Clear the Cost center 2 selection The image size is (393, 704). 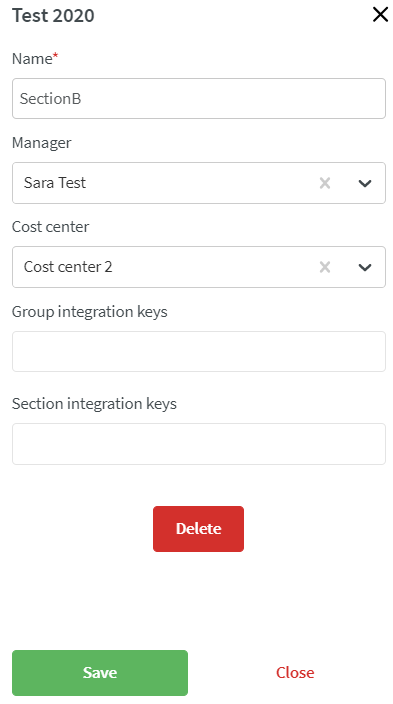pos(325,267)
